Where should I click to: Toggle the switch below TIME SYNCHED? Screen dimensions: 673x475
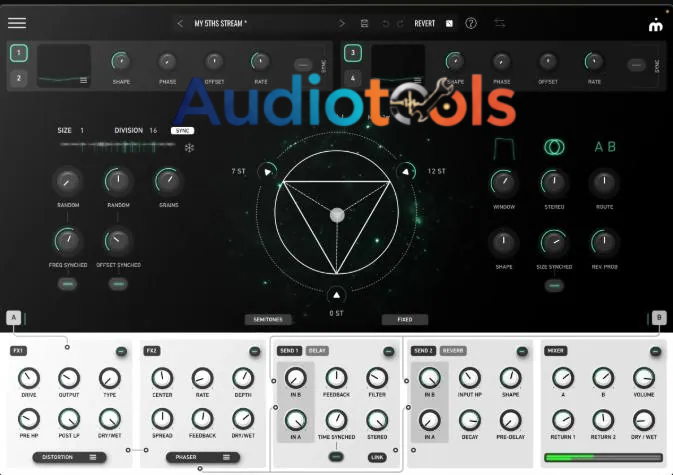(336, 457)
